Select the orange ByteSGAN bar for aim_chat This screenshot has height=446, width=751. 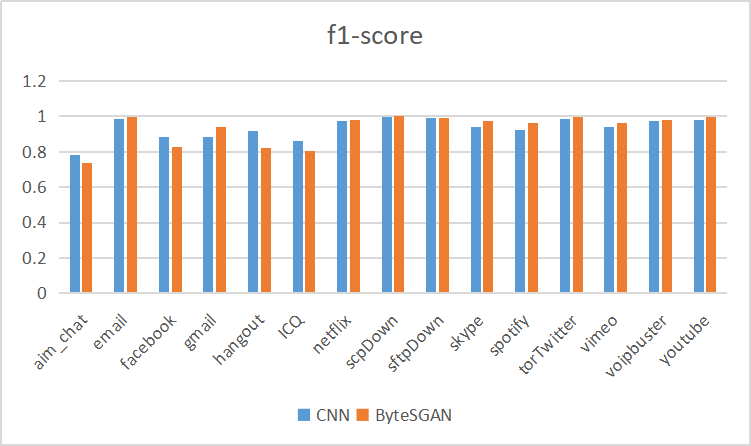[87, 228]
